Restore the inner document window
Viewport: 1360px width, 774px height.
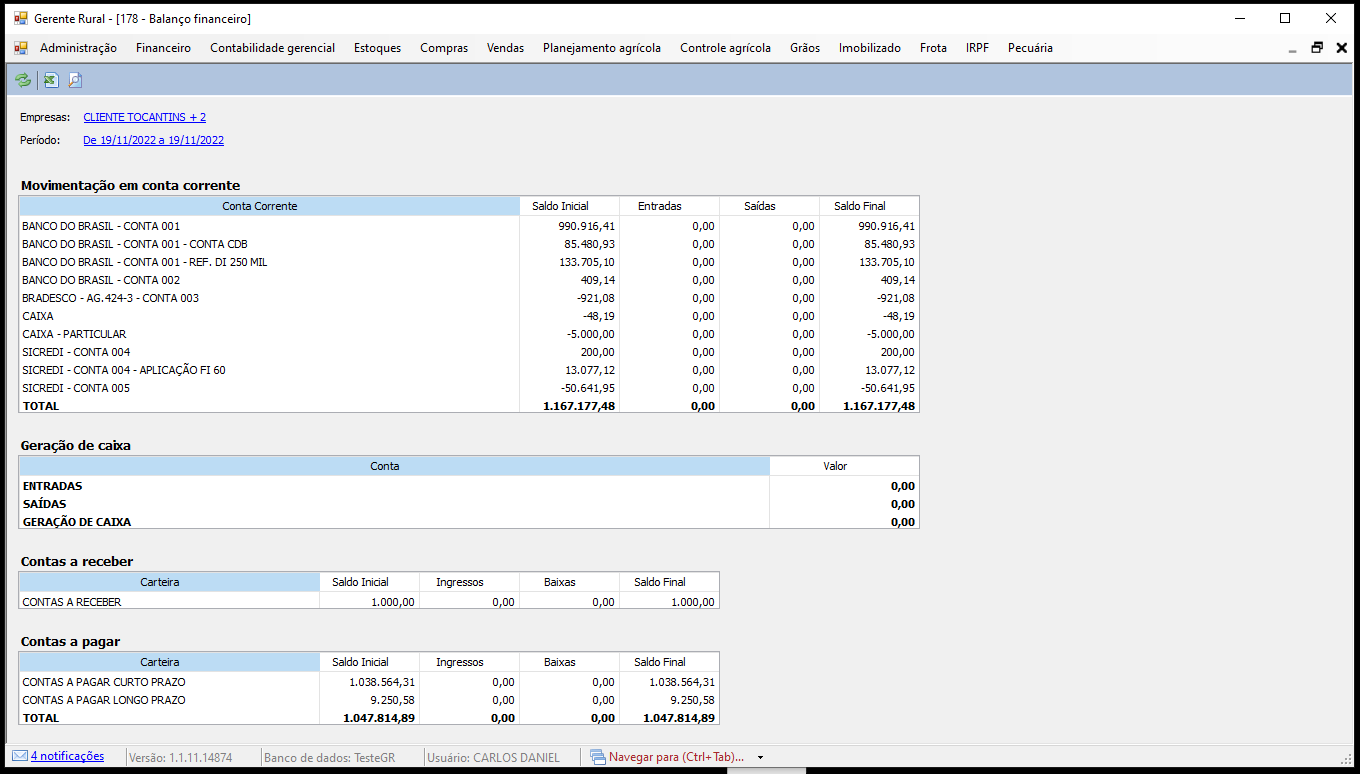click(x=1317, y=47)
